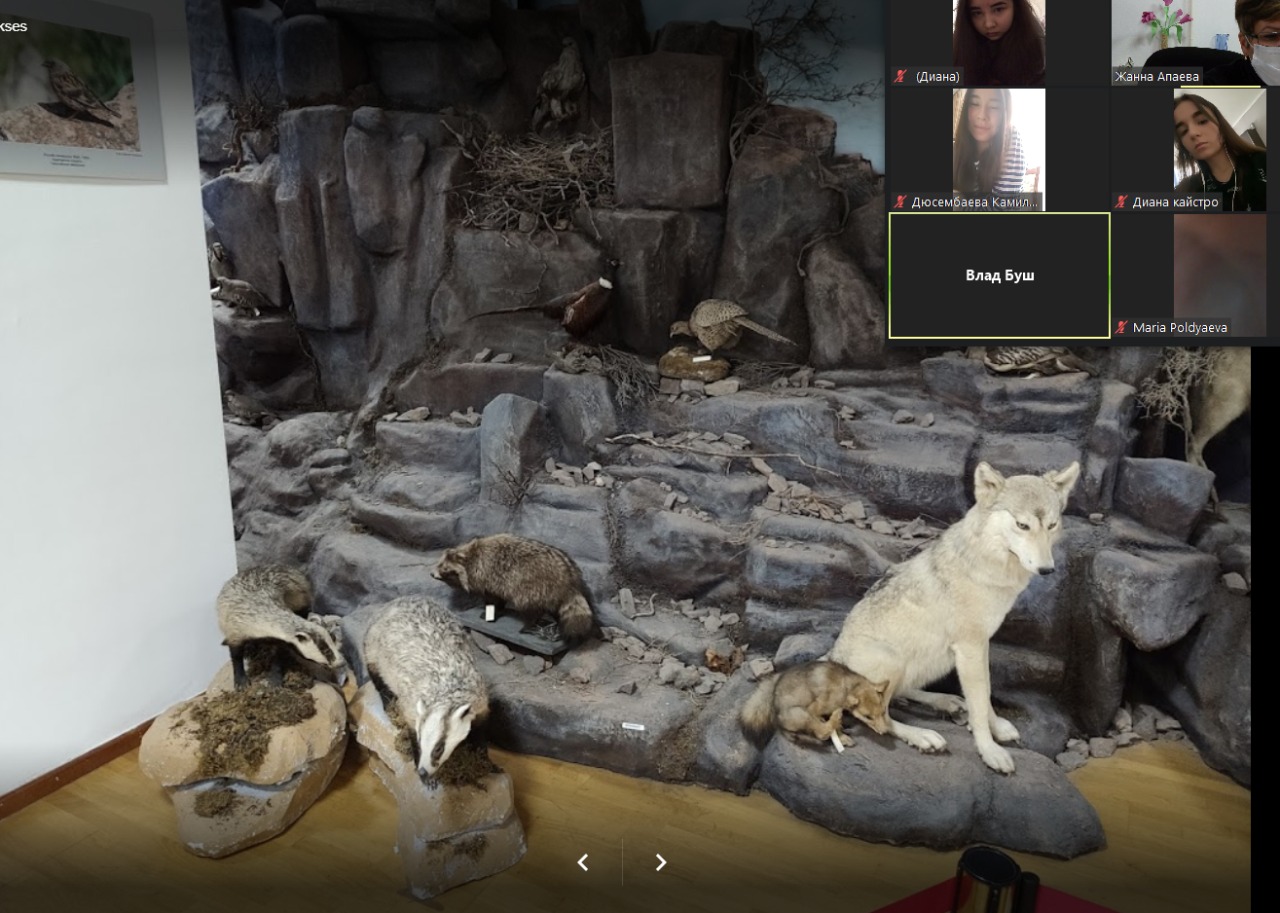
Task: Click muted mic icon for Дюсембаева Камил
Action: tap(900, 202)
